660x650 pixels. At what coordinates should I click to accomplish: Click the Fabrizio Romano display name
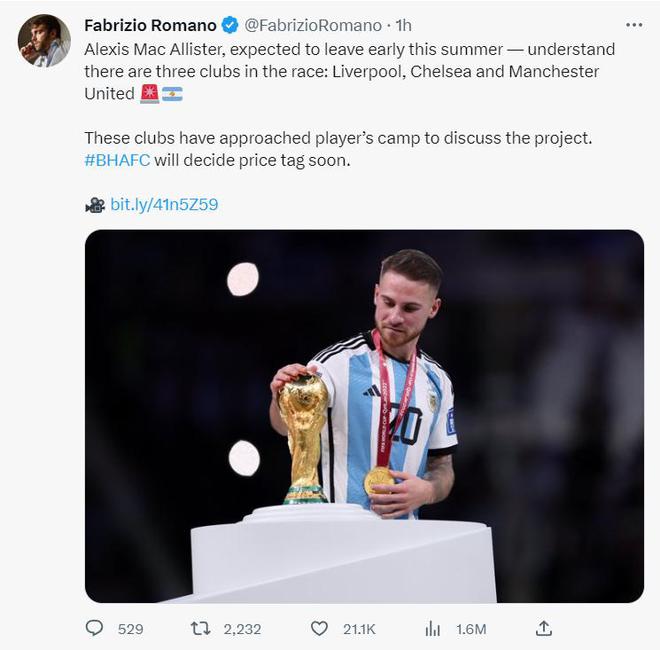tap(150, 25)
